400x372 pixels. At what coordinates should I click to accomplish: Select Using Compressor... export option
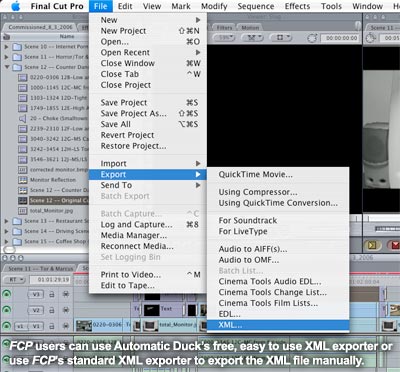278,192
